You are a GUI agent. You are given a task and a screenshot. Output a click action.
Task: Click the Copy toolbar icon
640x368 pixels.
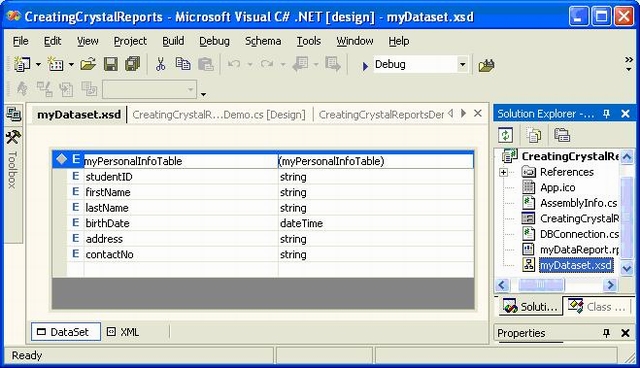(x=182, y=64)
